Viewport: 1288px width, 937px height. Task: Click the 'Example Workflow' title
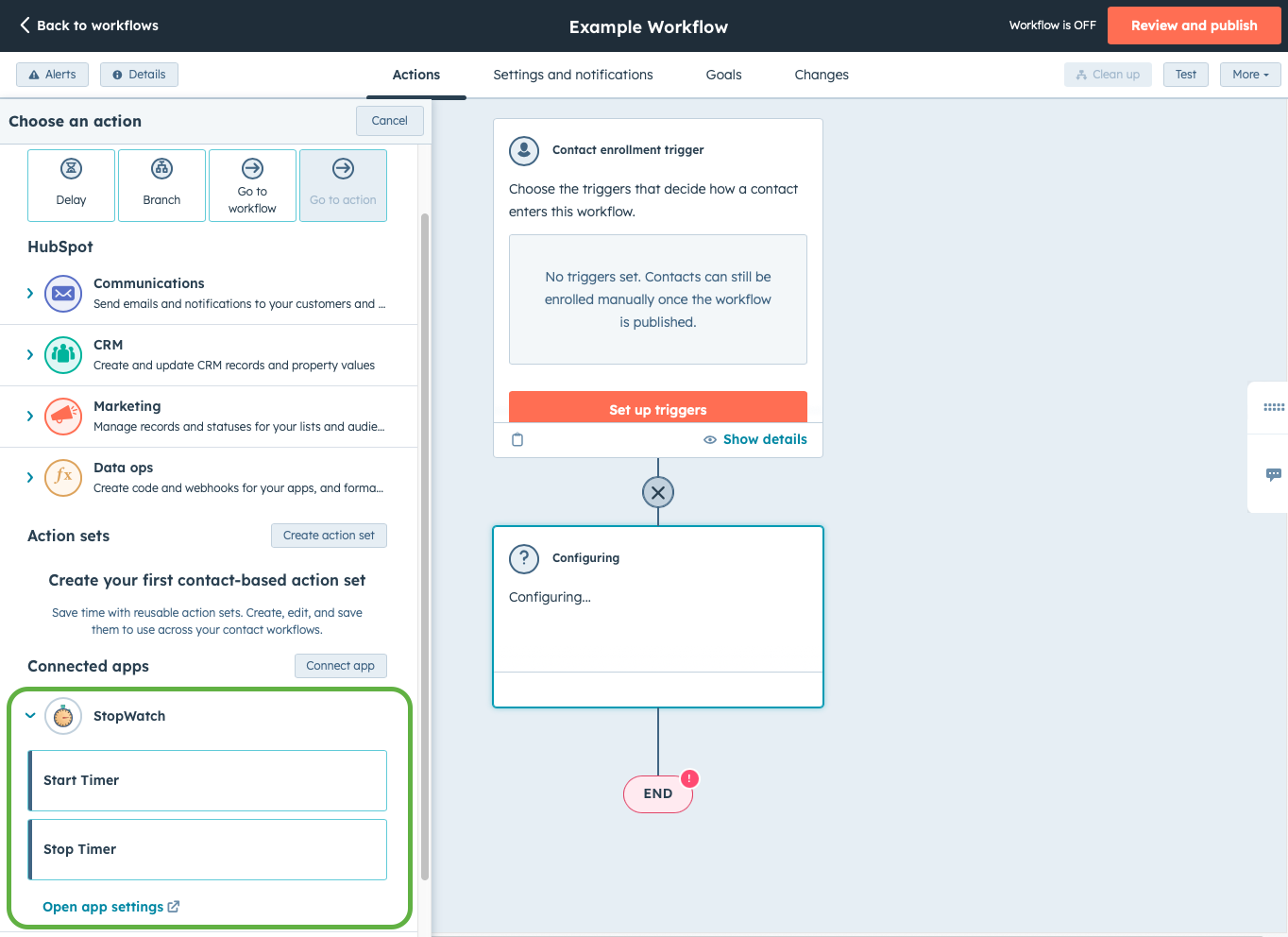(x=649, y=27)
